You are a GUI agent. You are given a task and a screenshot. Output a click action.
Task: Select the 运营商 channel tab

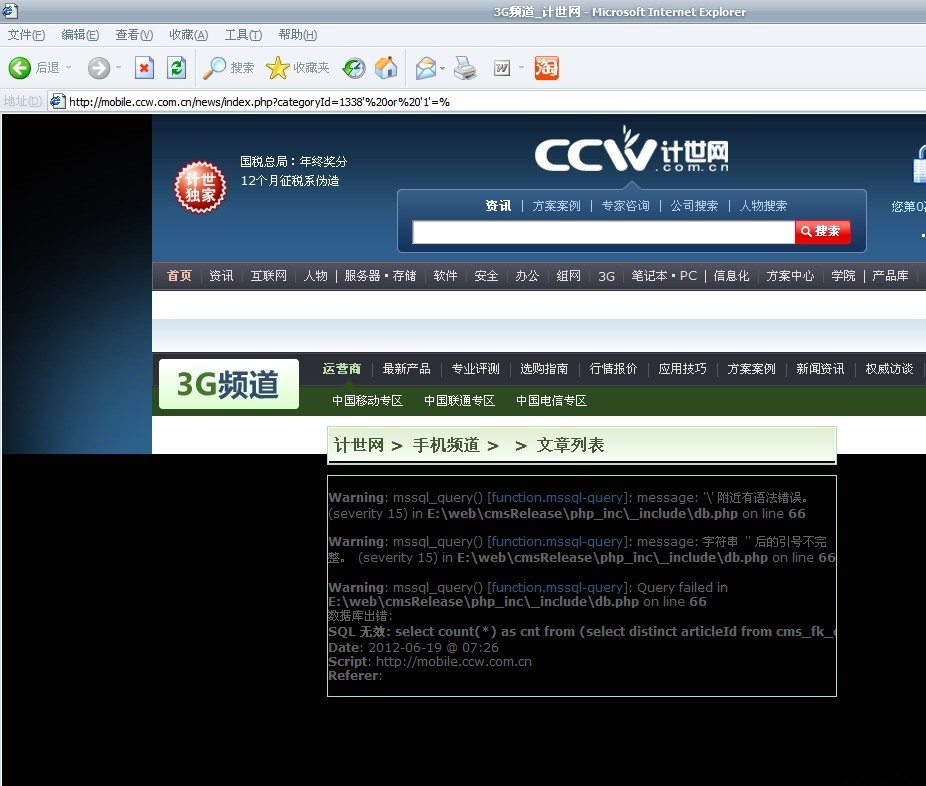coord(341,368)
